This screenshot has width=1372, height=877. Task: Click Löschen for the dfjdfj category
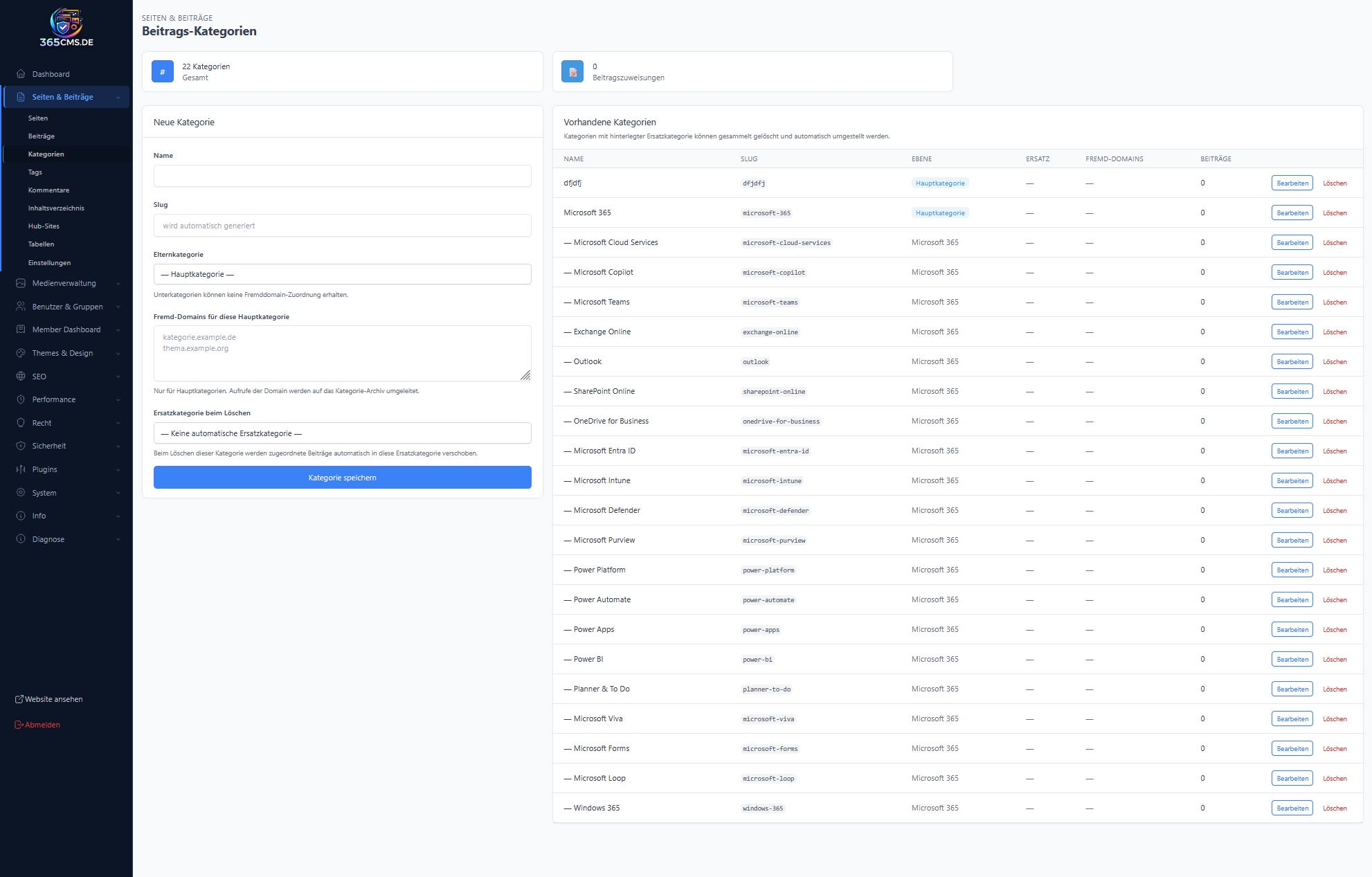[x=1335, y=183]
